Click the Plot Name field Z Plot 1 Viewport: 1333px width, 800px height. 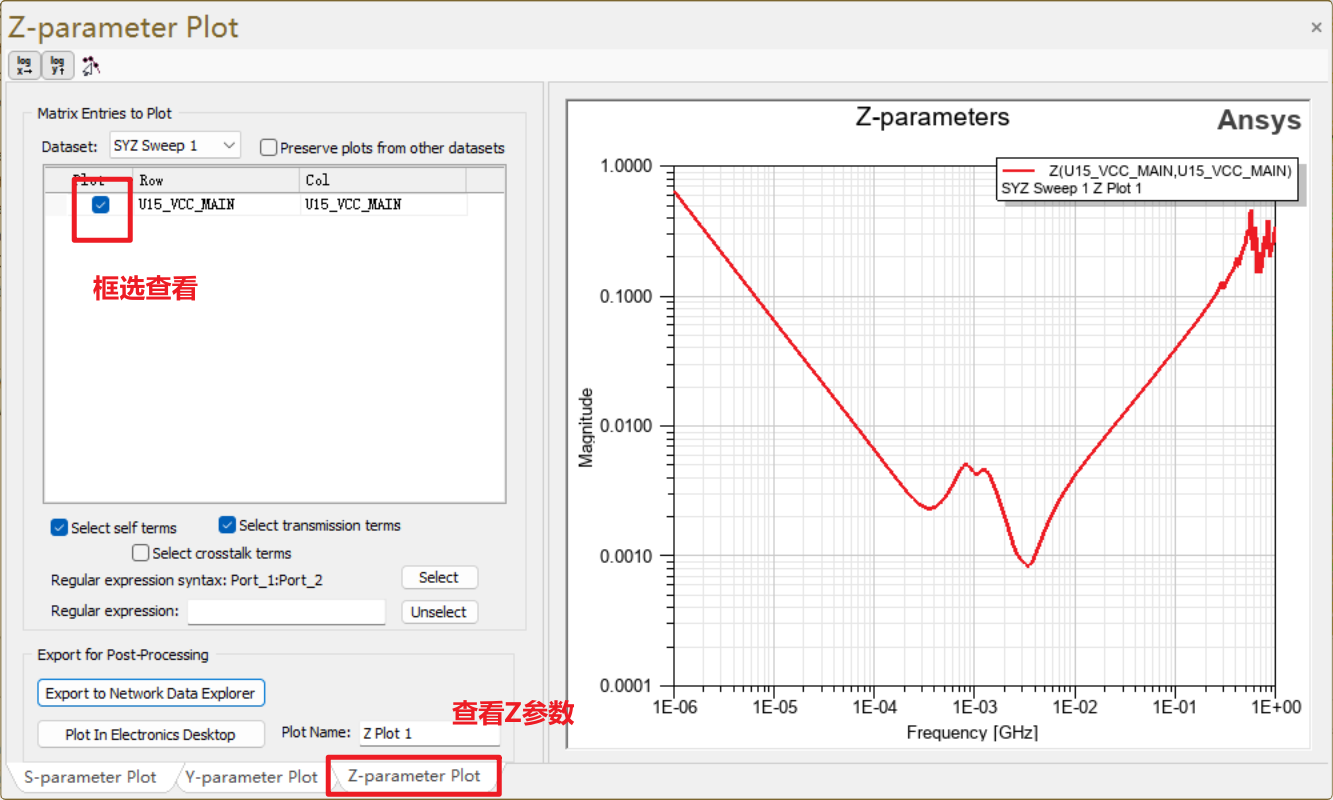pyautogui.click(x=429, y=733)
